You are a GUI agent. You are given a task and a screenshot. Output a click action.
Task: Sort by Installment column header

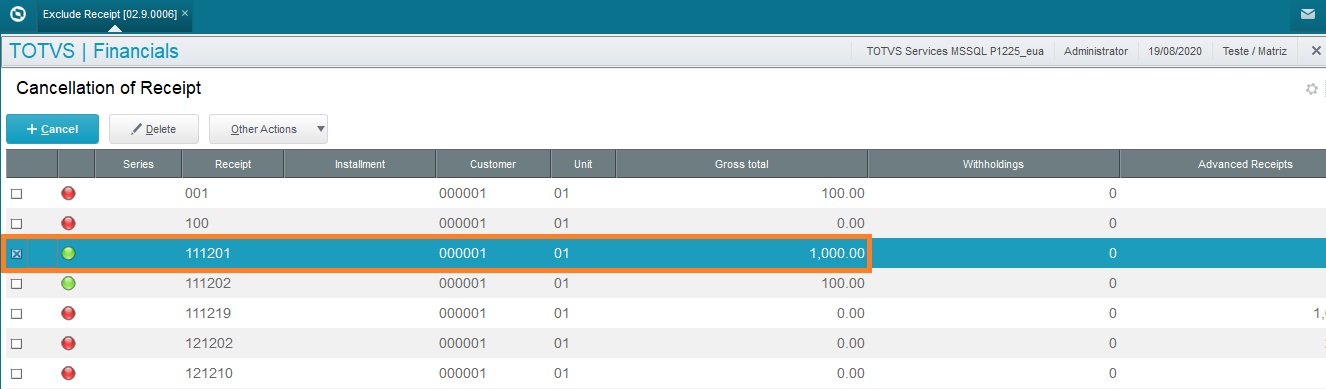360,164
